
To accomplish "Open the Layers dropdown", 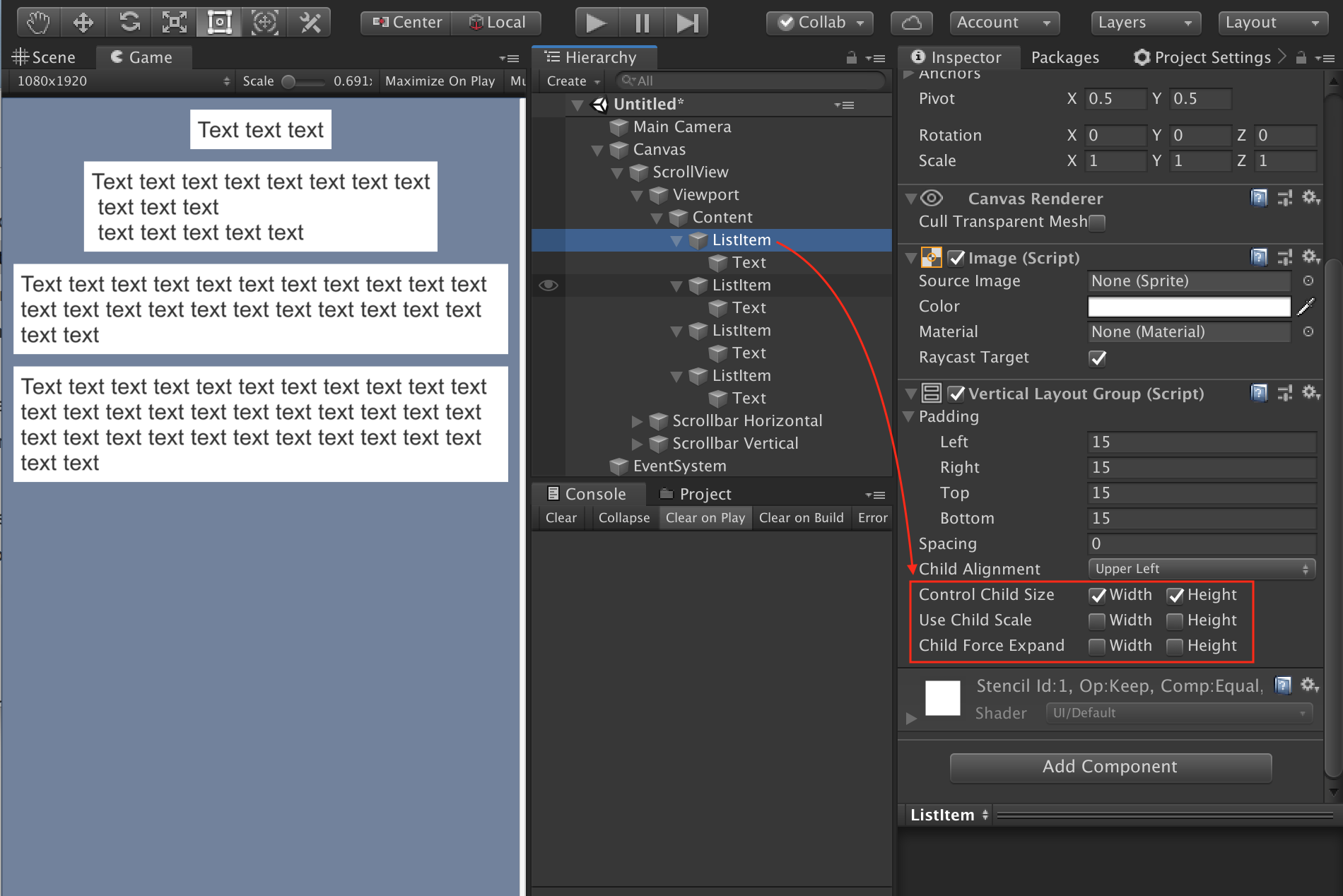I will (1146, 23).
